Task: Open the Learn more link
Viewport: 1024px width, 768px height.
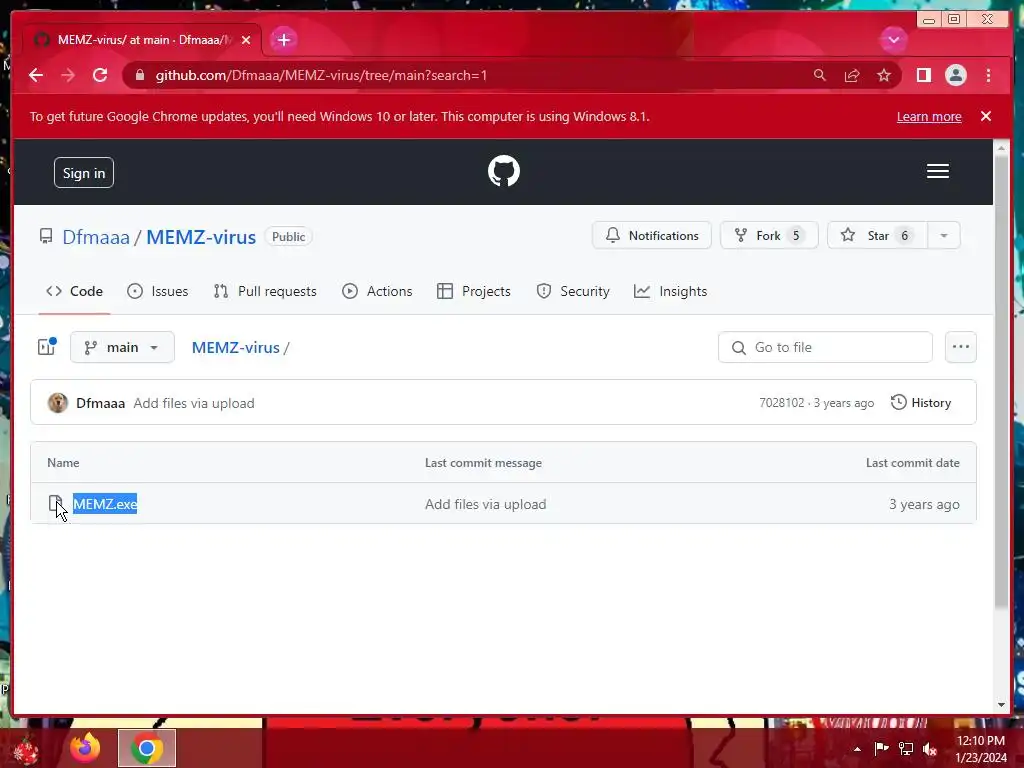Action: point(929,116)
